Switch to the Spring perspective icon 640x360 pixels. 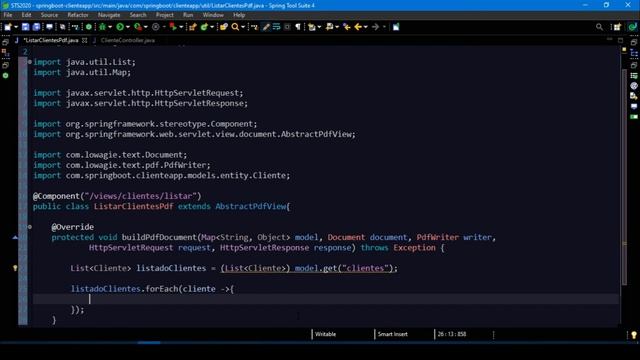[x=632, y=27]
